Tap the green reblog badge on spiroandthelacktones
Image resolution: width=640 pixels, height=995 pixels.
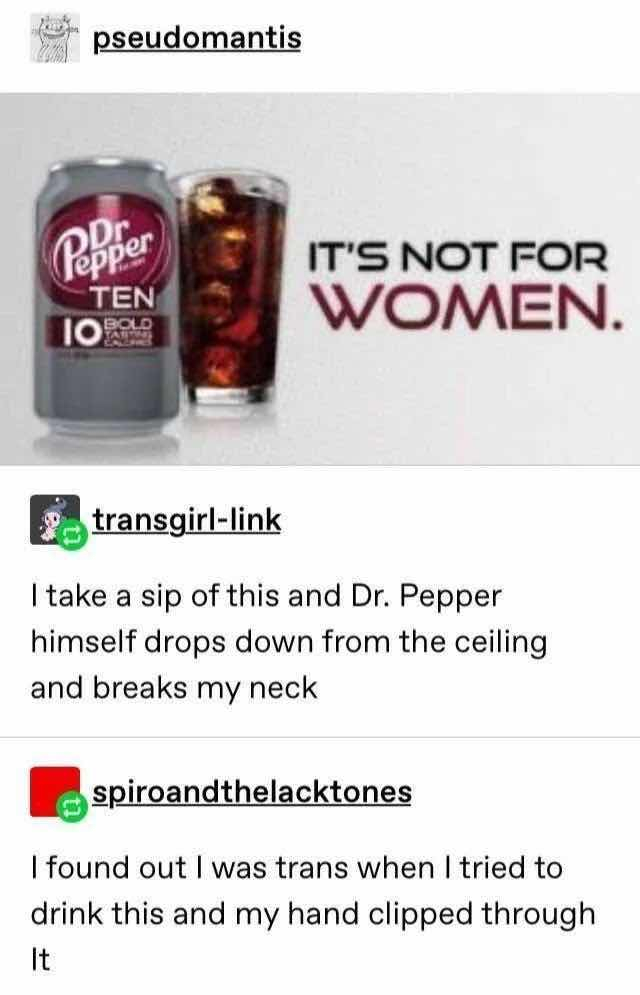click(72, 808)
